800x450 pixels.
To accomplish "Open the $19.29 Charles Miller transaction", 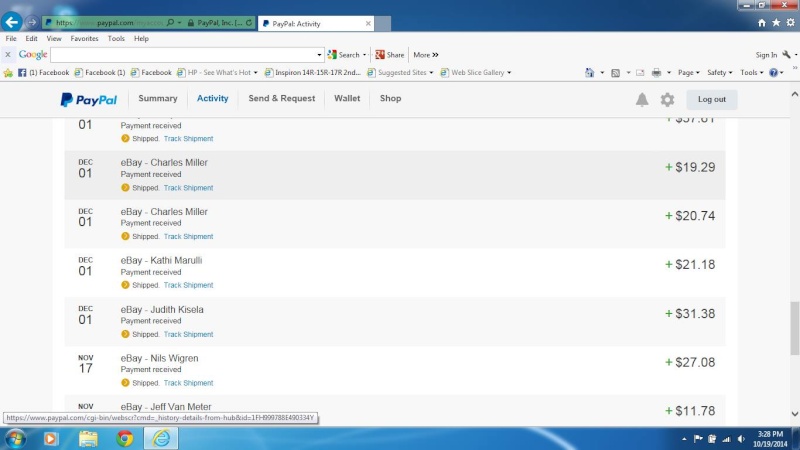I will pyautogui.click(x=394, y=174).
